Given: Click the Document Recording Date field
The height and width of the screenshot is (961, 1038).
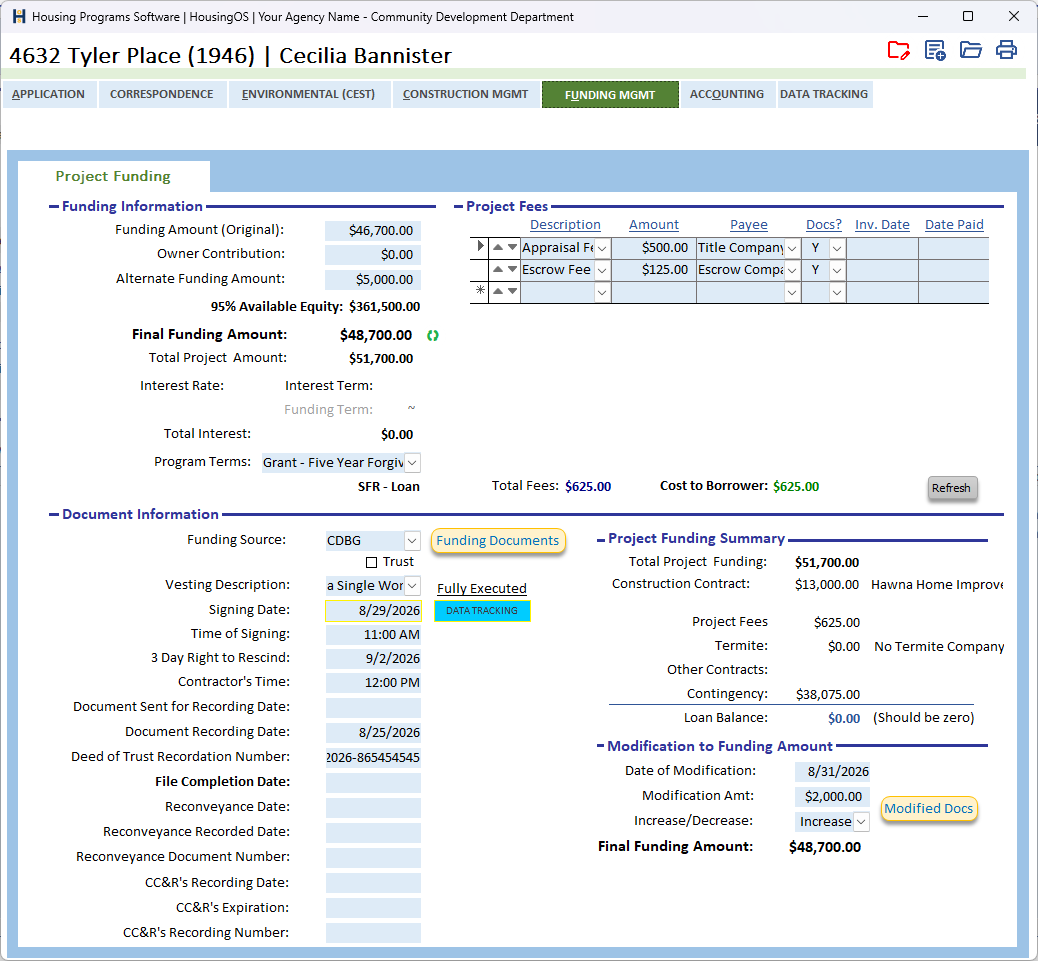Looking at the screenshot, I should (x=373, y=733).
